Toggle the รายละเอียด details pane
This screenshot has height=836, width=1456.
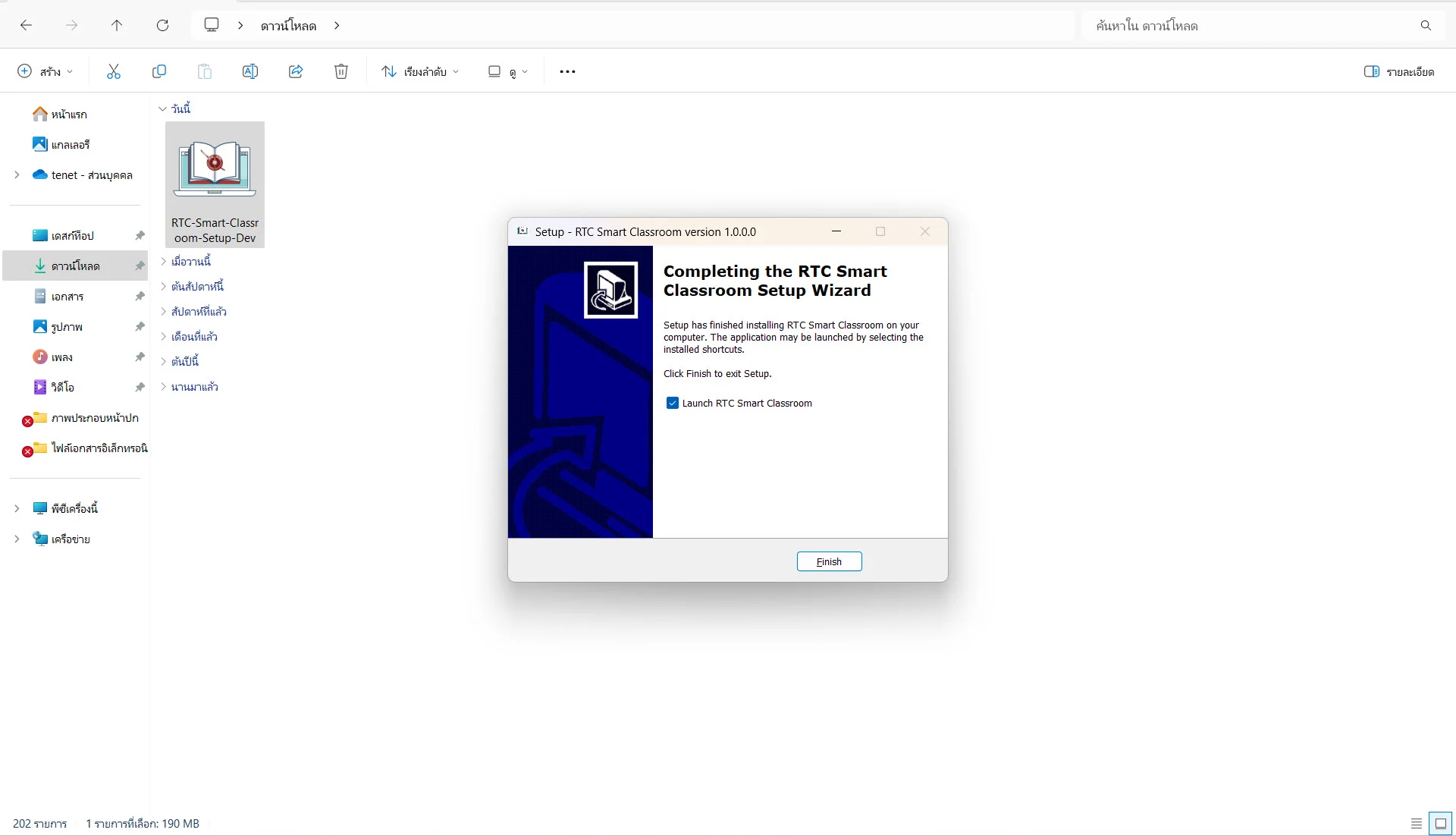pos(1399,71)
